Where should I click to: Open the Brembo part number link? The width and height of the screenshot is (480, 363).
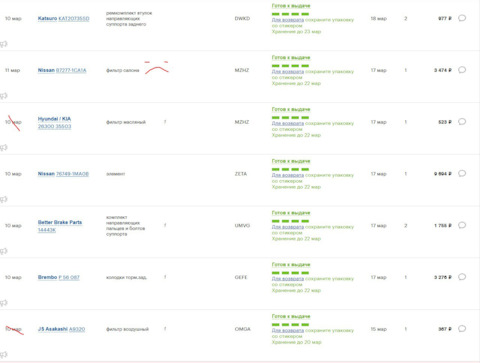coord(69,277)
